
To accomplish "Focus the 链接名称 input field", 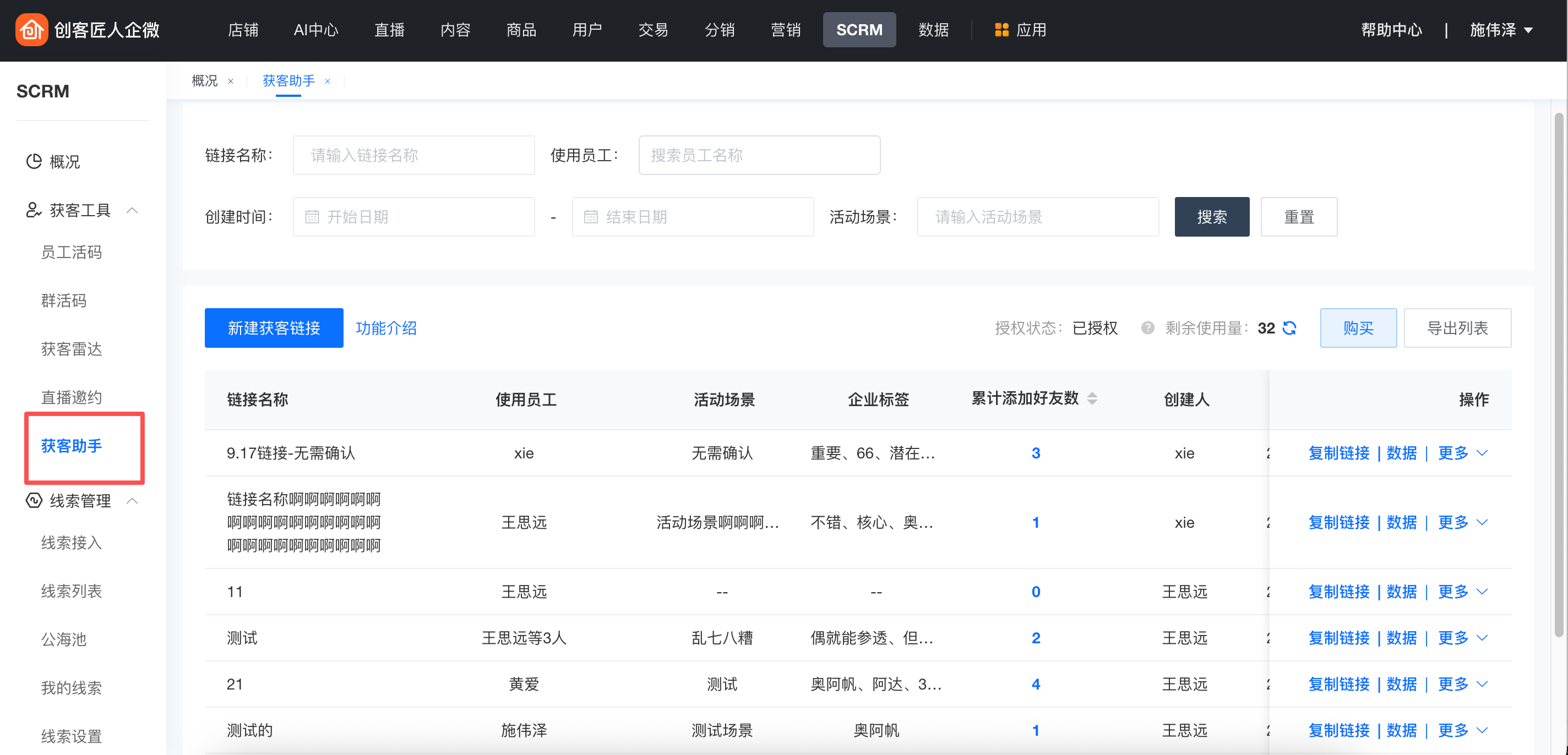I will tap(414, 155).
